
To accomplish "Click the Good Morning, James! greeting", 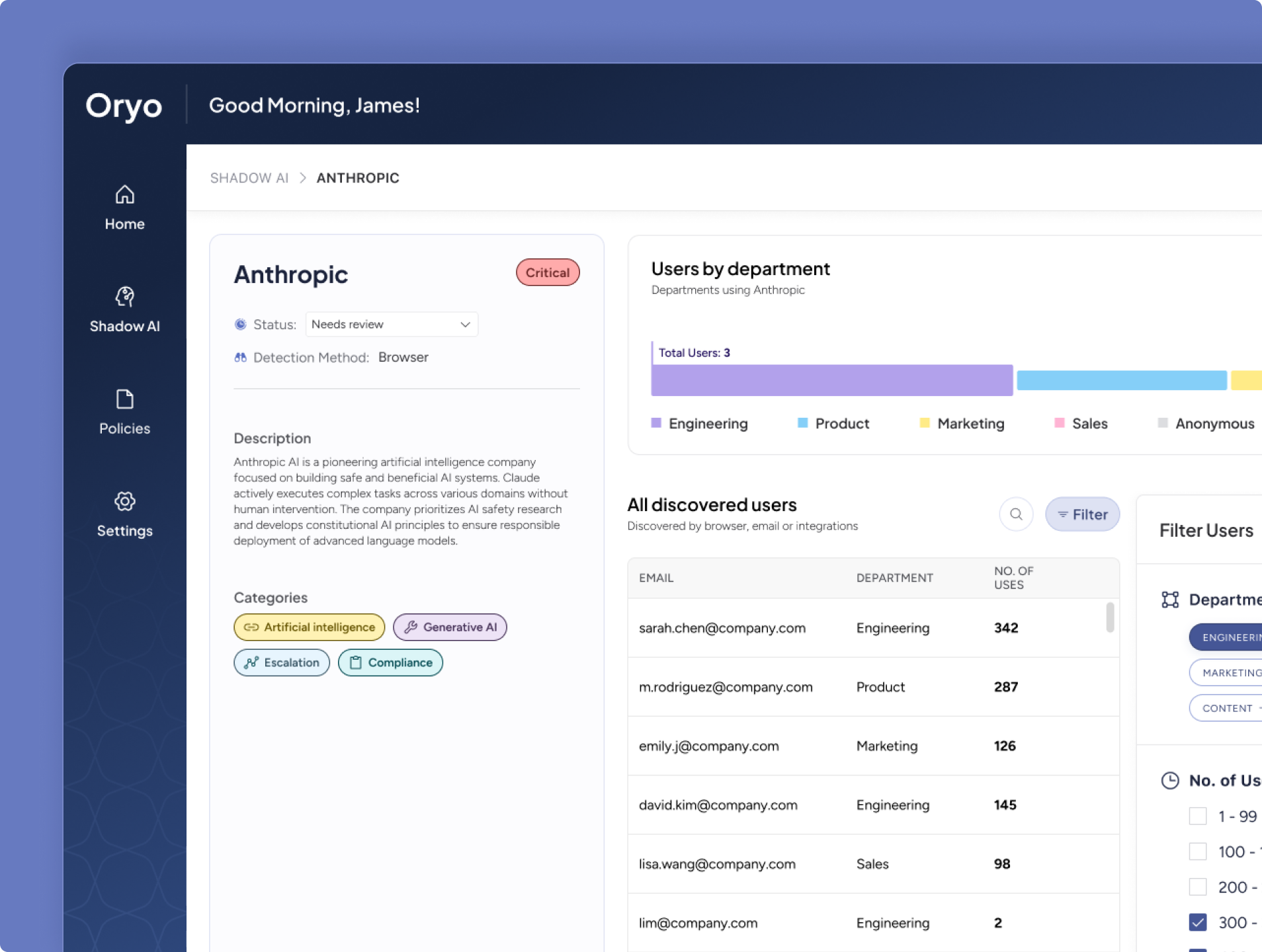I will 314,105.
